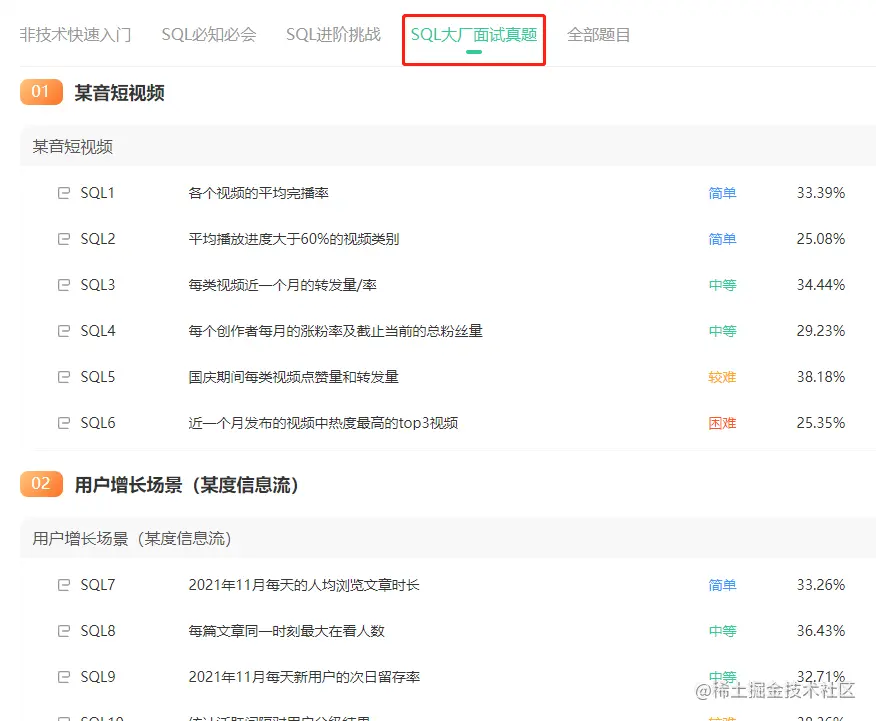The image size is (876, 721).
Task: Open problem 平均播放进度大于60%的视频类别
Action: [294, 239]
